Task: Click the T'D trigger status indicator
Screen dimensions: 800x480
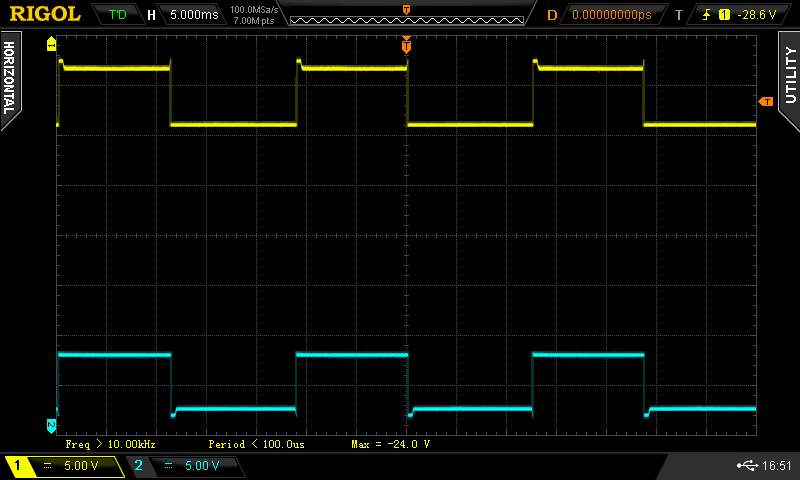Action: coord(118,14)
